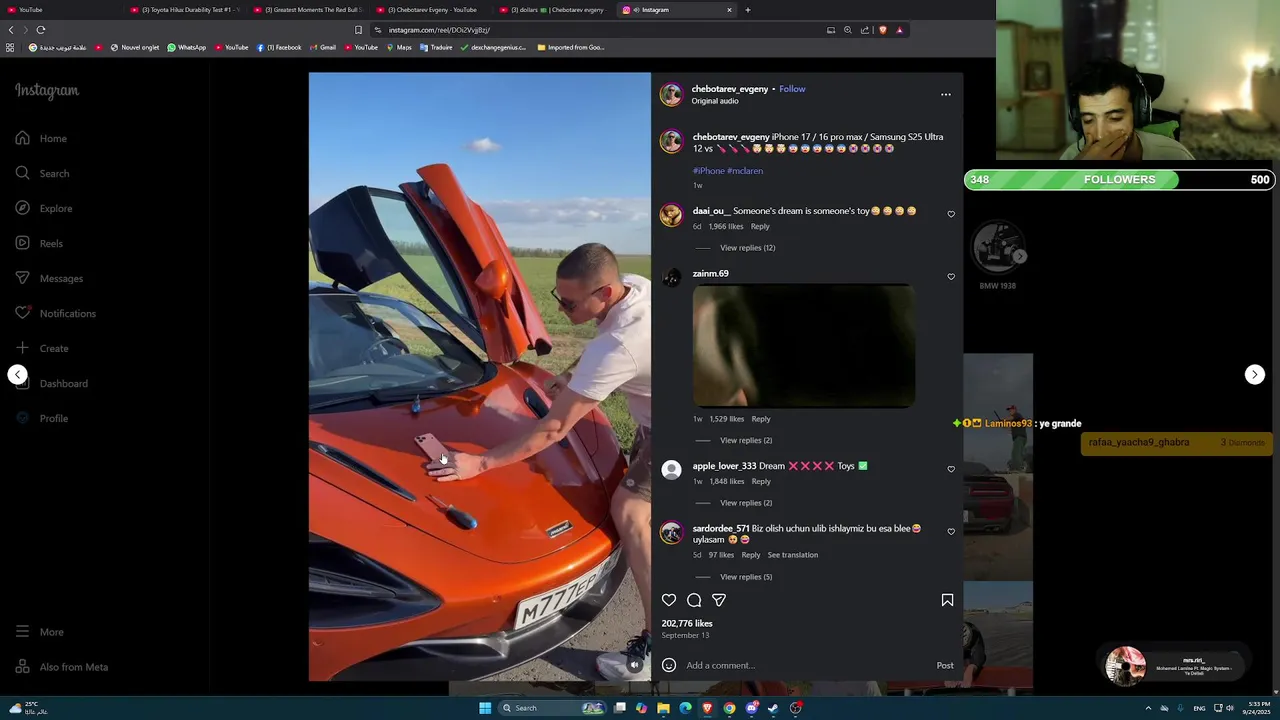Open Messages in sidebar
This screenshot has height=720, width=1280.
[48, 278]
